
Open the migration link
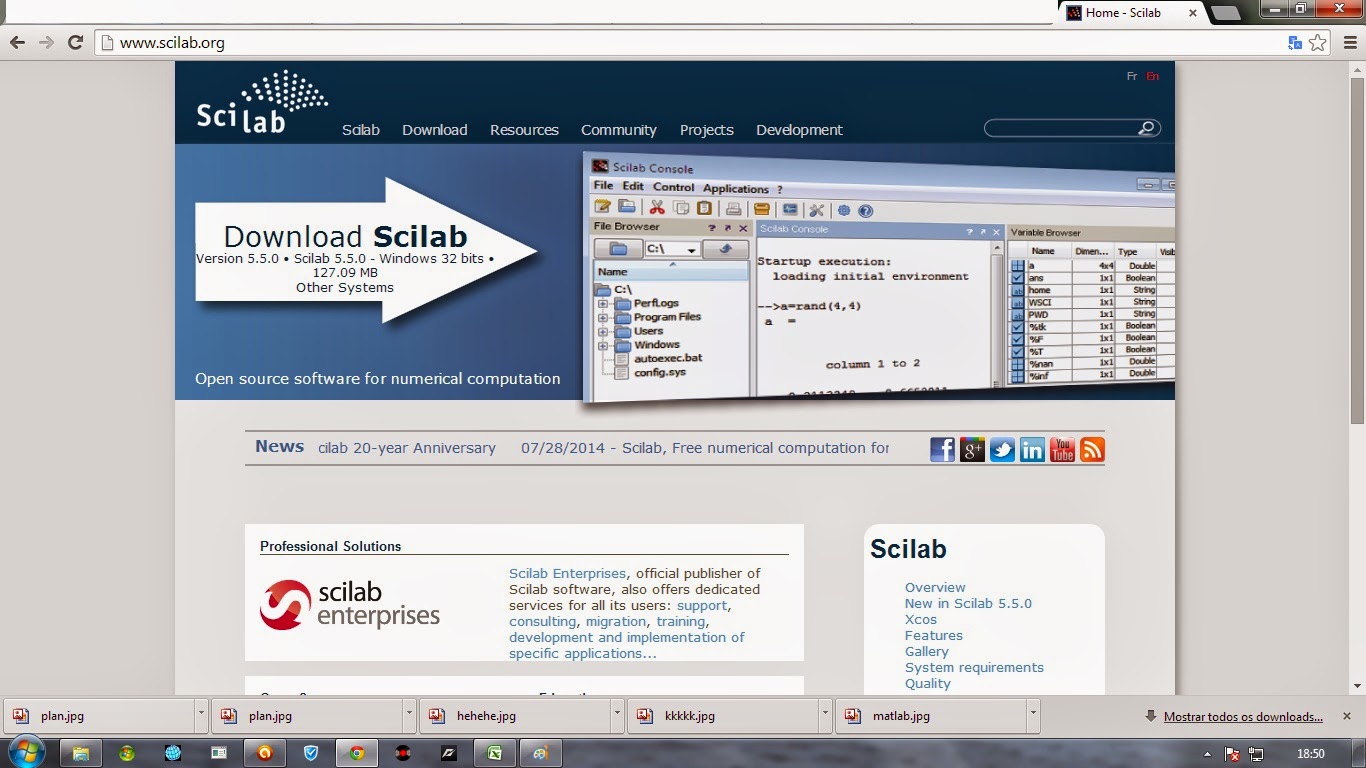click(616, 621)
